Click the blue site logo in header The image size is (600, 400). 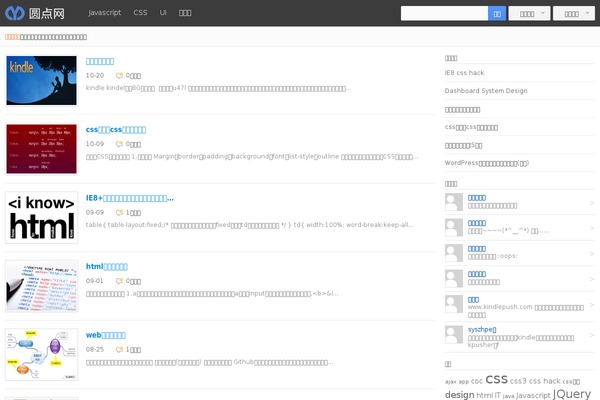tap(35, 13)
